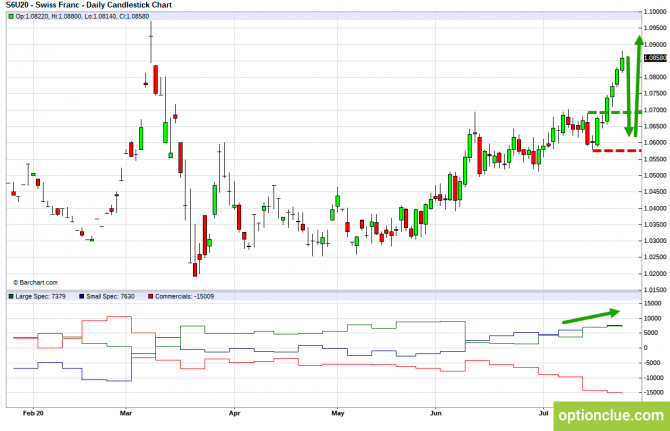Click the 1.04500 price axis label

(x=655, y=192)
